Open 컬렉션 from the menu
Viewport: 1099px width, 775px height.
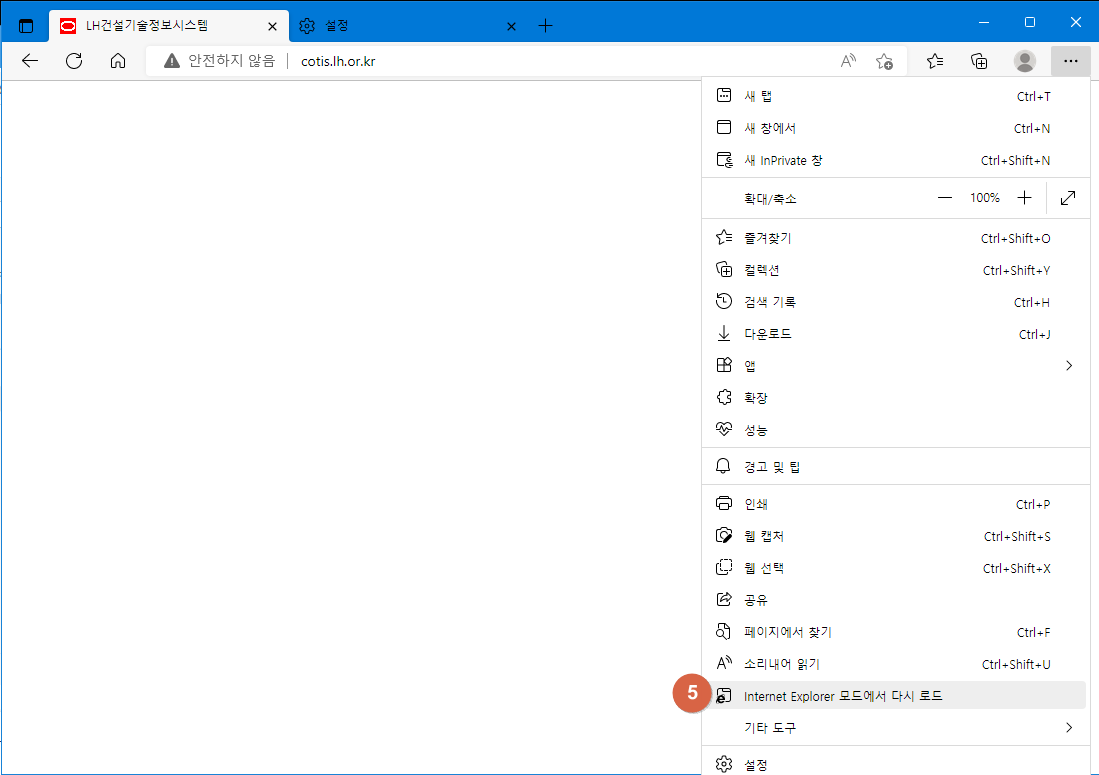(896, 270)
